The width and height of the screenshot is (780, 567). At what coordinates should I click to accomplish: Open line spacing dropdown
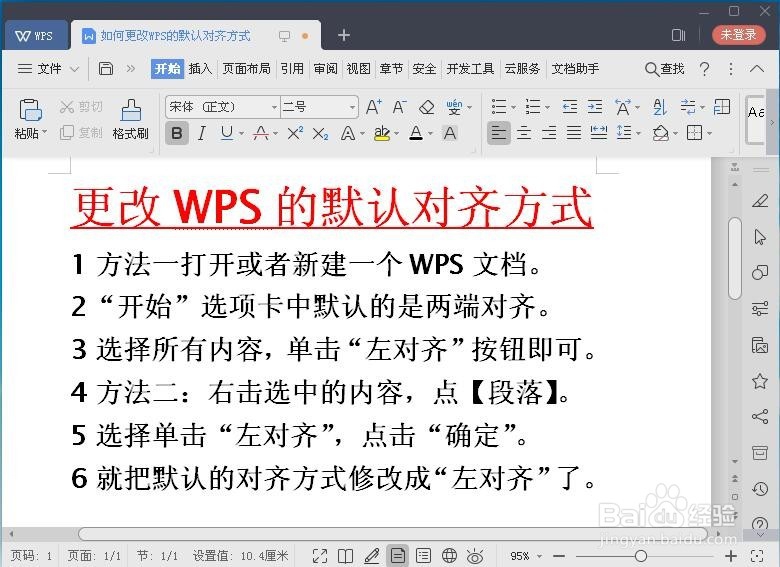(638, 133)
